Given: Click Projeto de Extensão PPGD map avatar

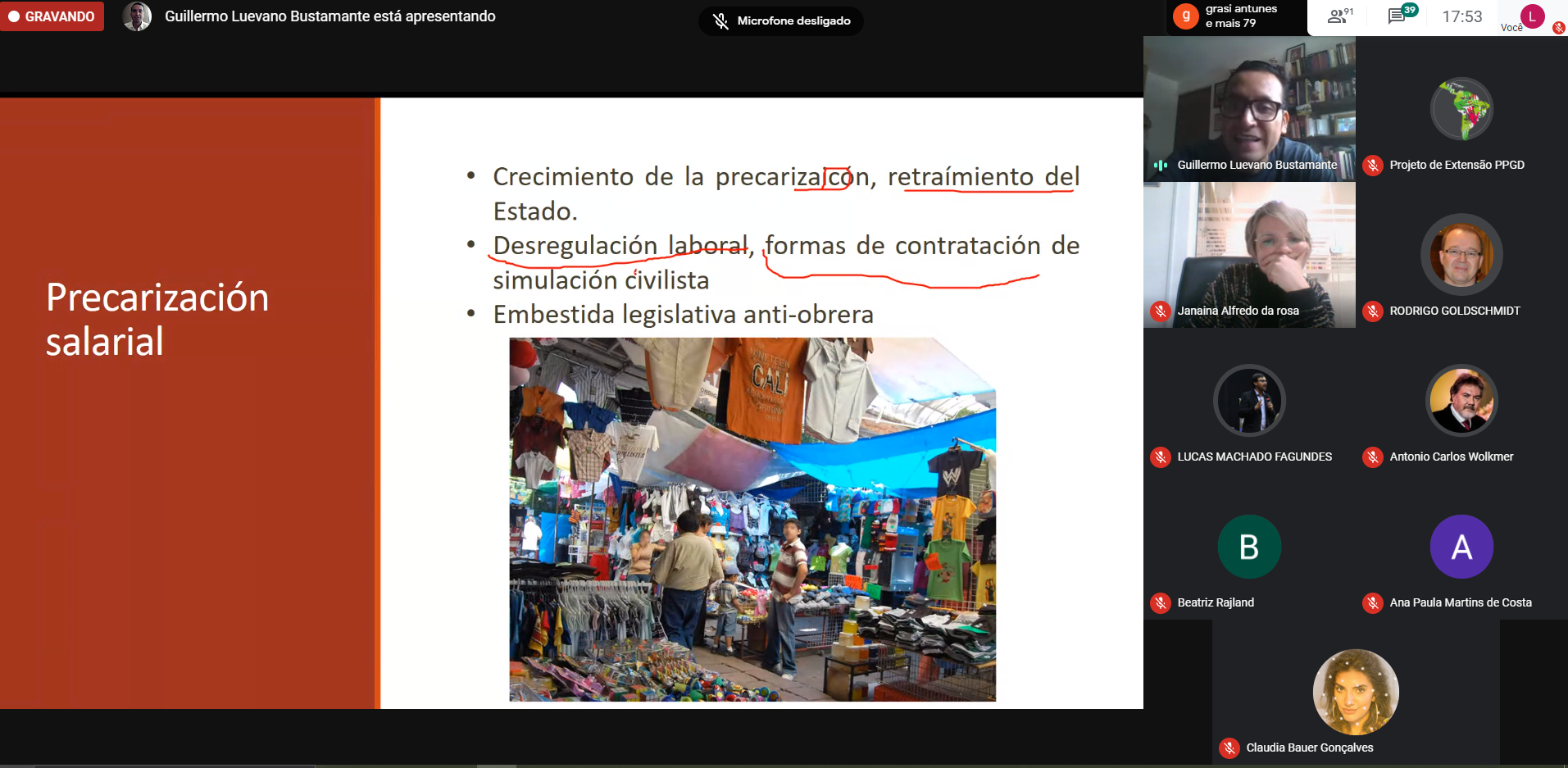Looking at the screenshot, I should click(x=1461, y=109).
